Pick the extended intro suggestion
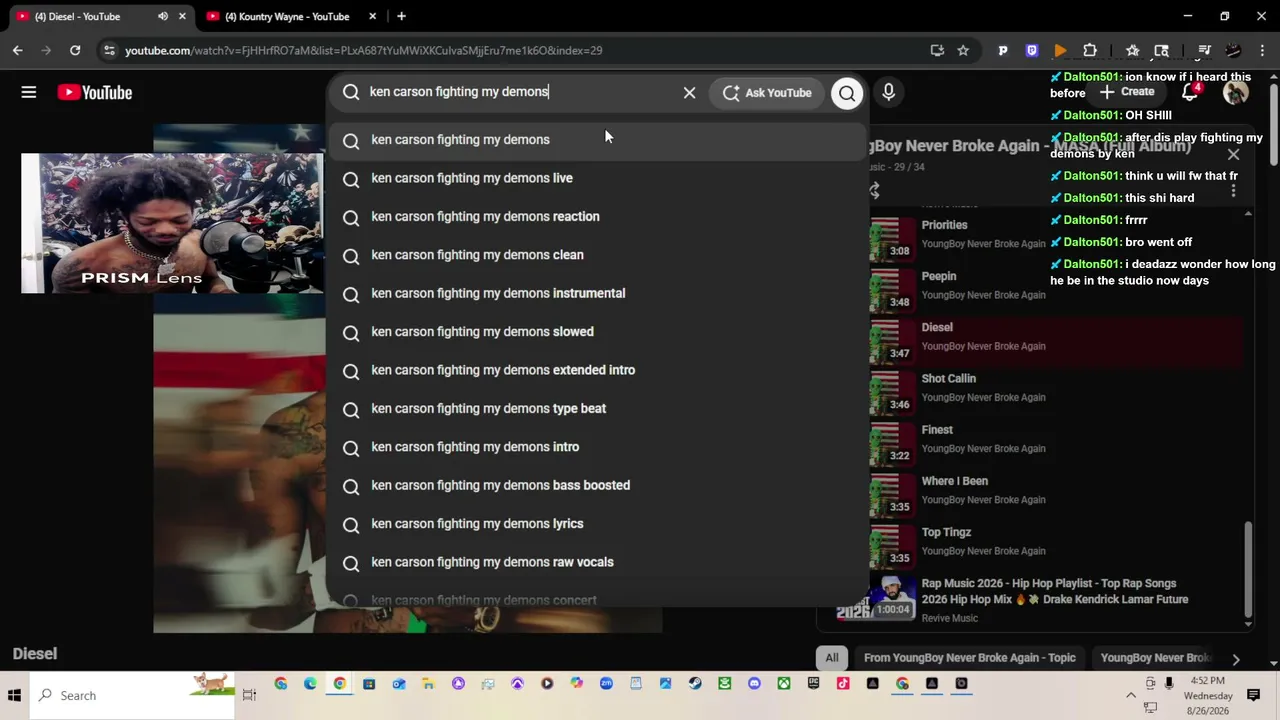This screenshot has width=1280, height=720. 597,370
